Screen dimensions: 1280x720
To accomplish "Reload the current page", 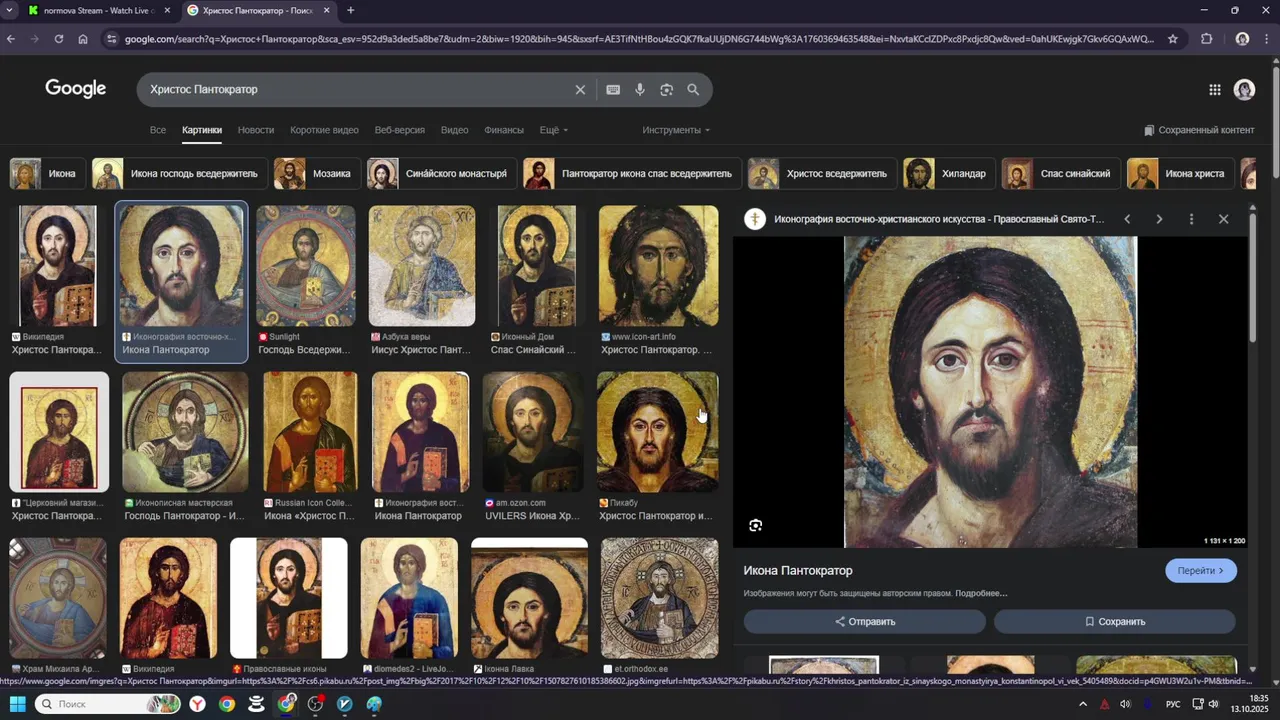I will tap(59, 39).
